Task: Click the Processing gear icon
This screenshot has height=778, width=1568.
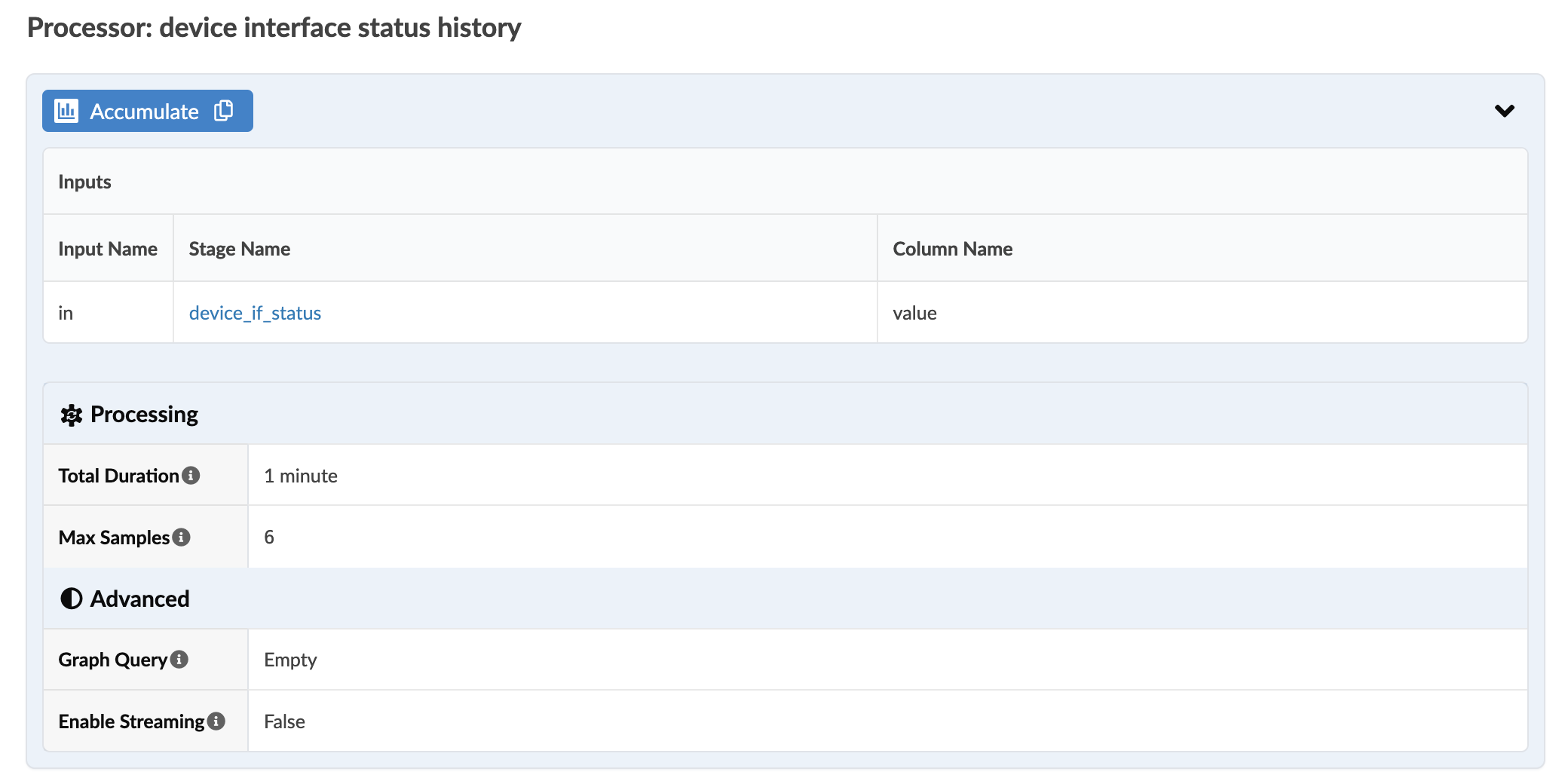Action: click(x=71, y=415)
